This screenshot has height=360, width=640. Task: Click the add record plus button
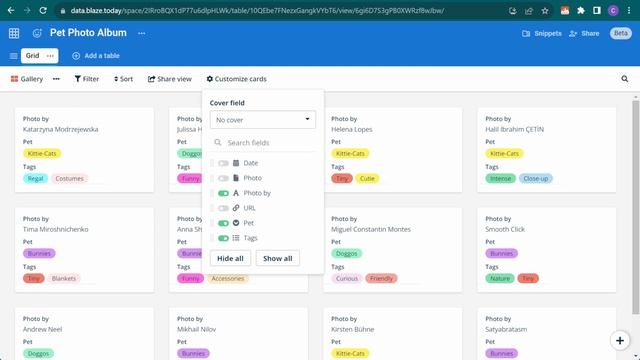coord(620,340)
